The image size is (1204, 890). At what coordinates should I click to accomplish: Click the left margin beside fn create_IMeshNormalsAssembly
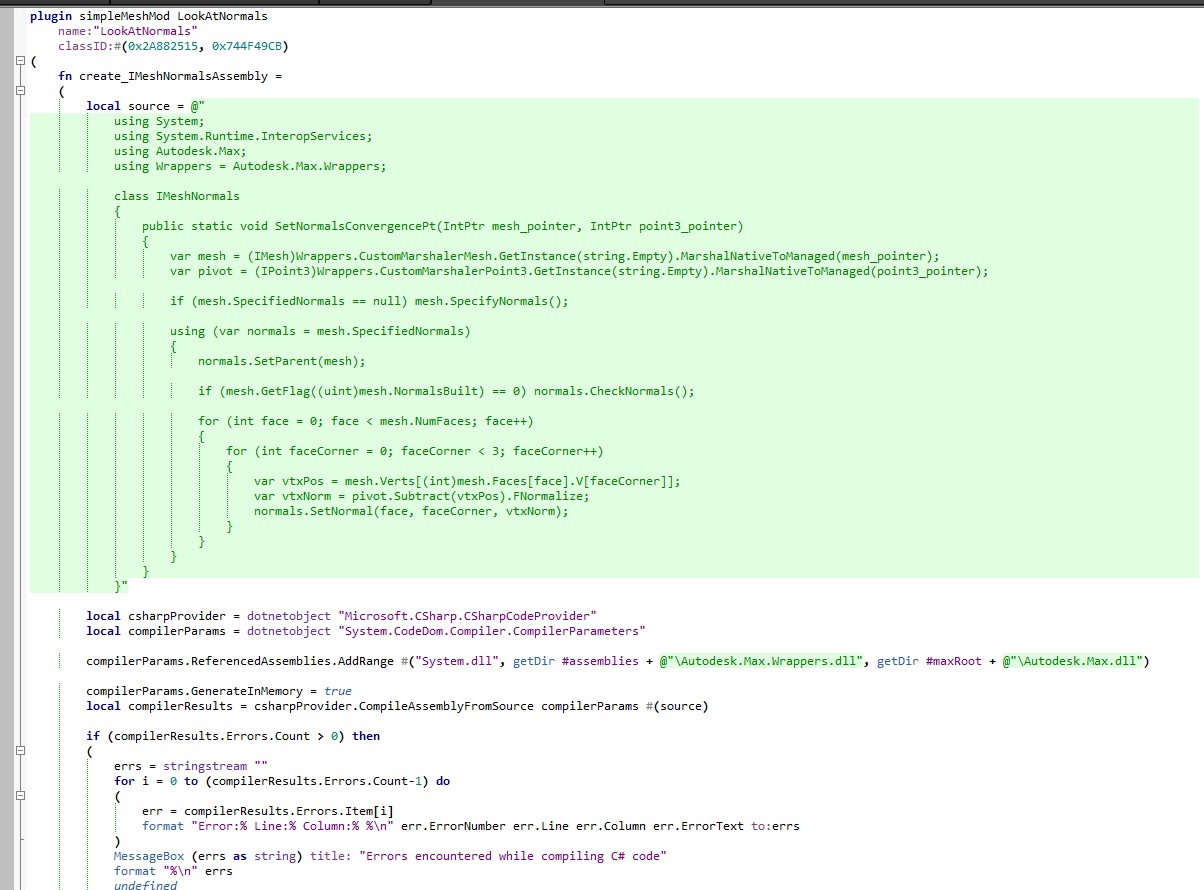pyautogui.click(x=18, y=76)
